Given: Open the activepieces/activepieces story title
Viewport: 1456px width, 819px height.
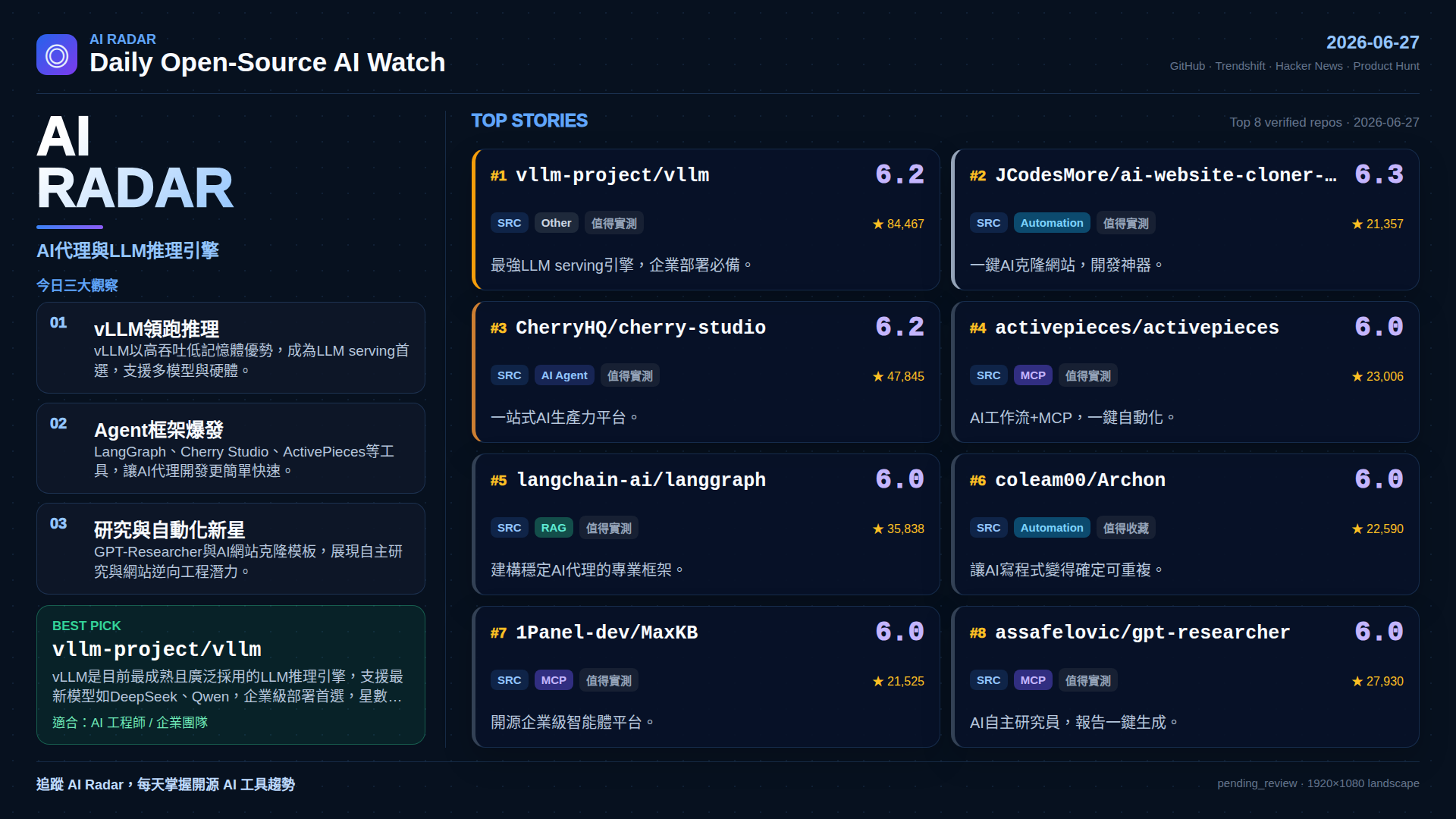Looking at the screenshot, I should [1137, 328].
